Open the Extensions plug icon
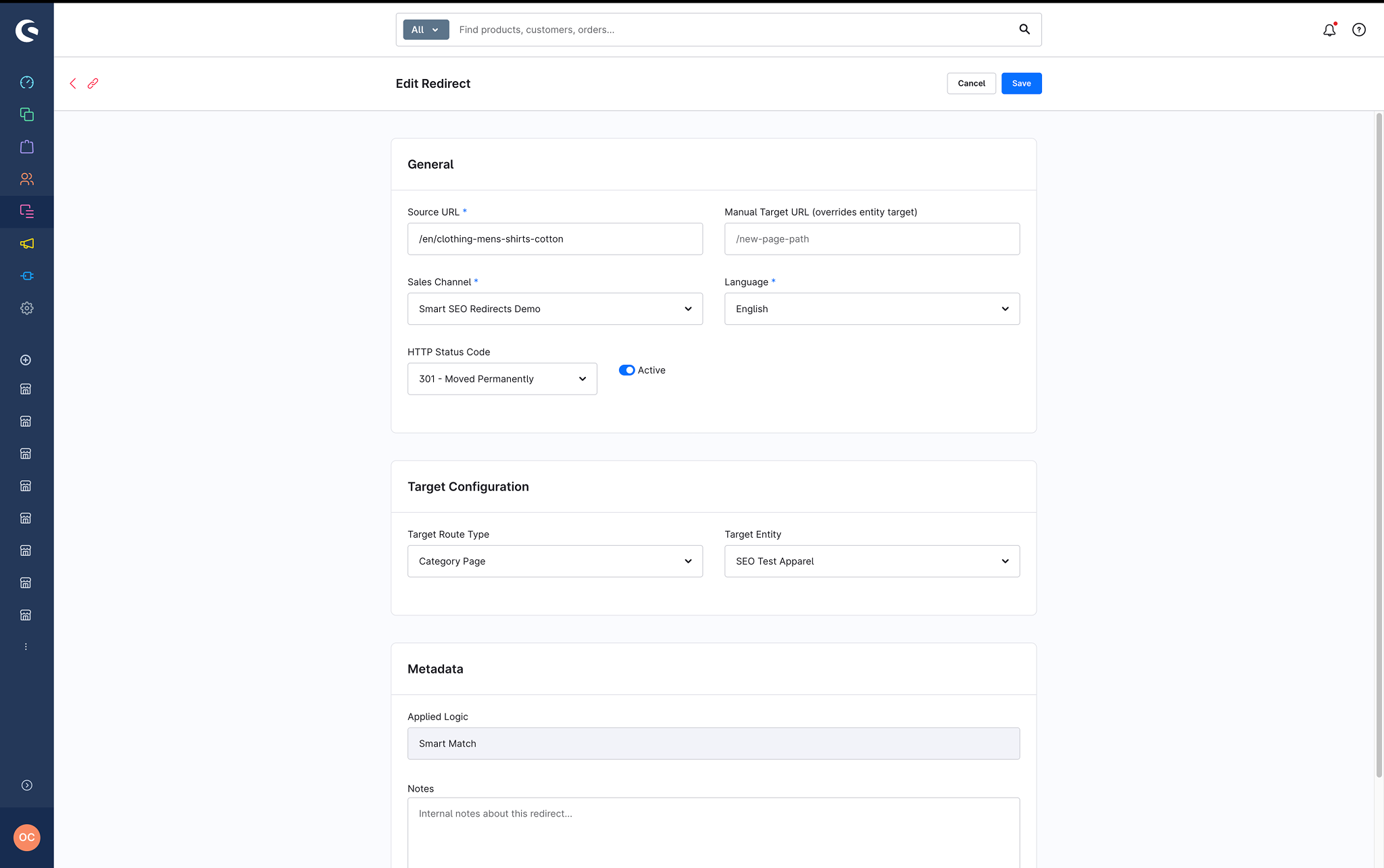 (27, 276)
